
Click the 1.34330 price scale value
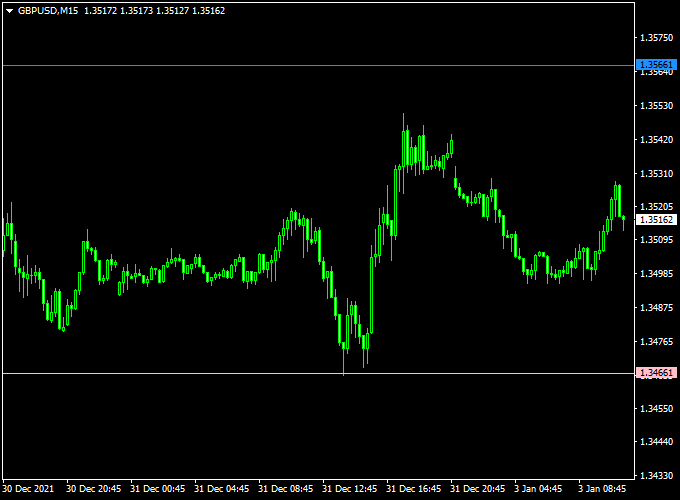(656, 475)
